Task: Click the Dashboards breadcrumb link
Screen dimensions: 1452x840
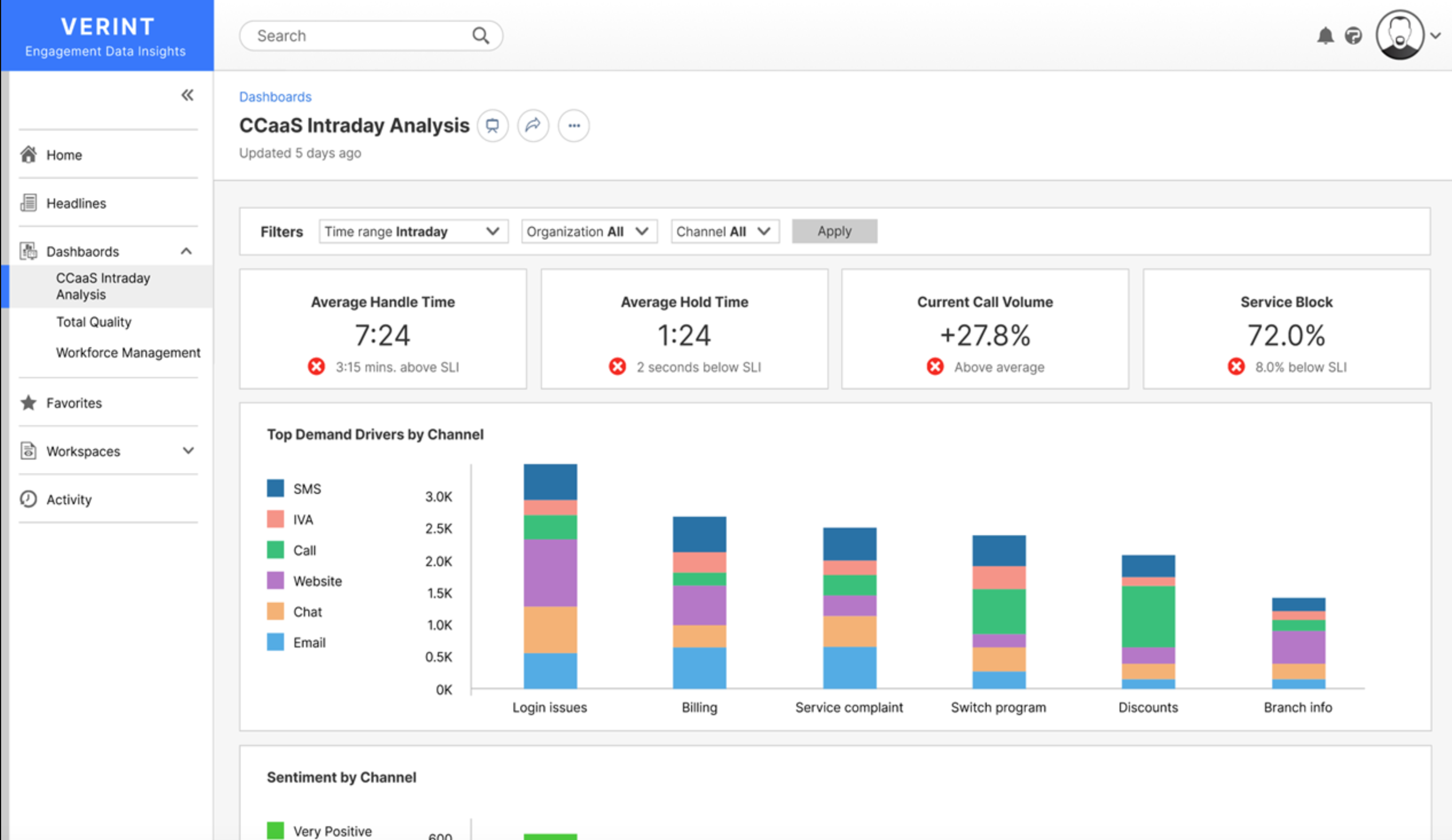Action: click(x=276, y=97)
